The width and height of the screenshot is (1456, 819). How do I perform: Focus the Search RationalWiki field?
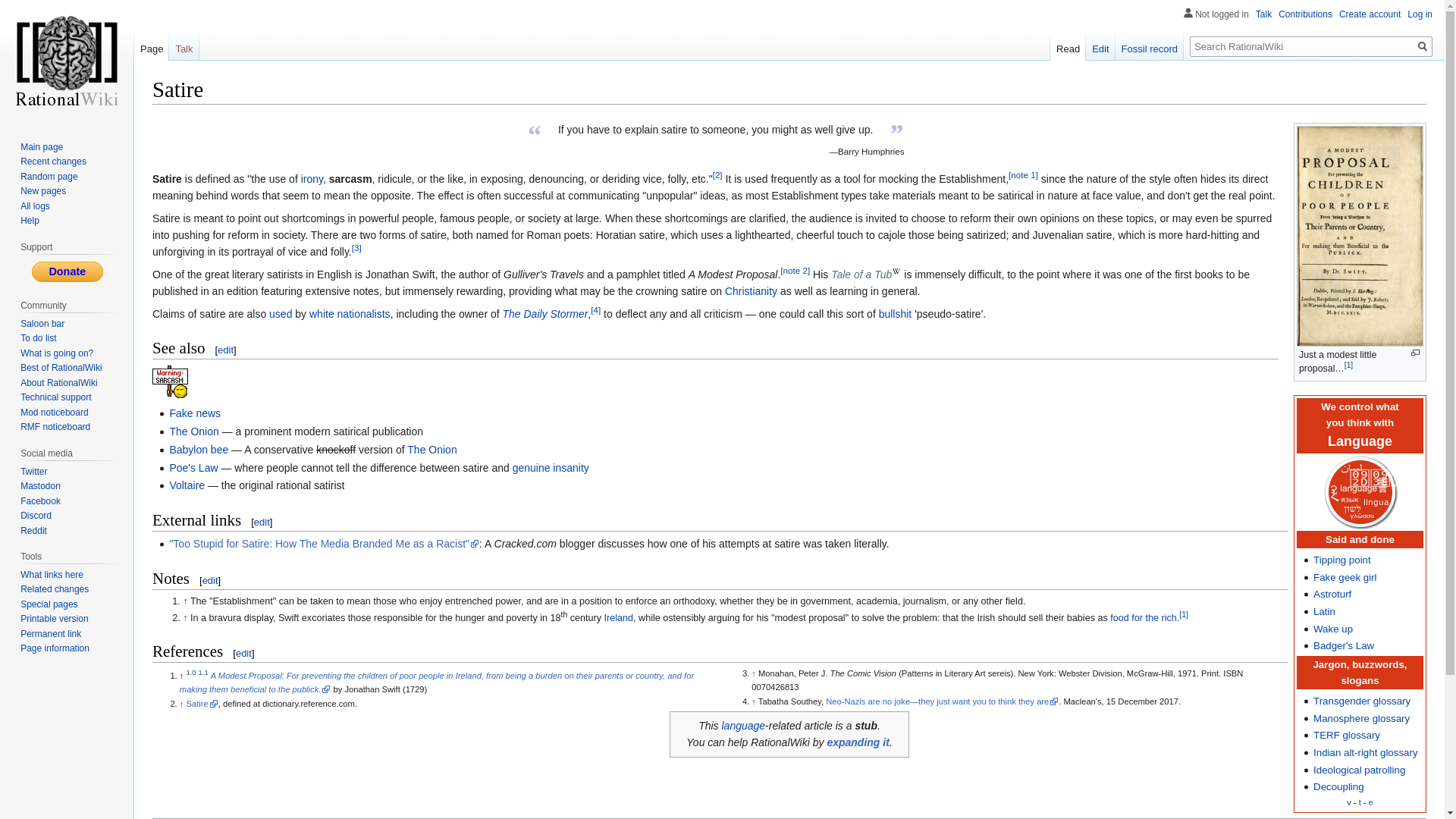coord(1302,46)
